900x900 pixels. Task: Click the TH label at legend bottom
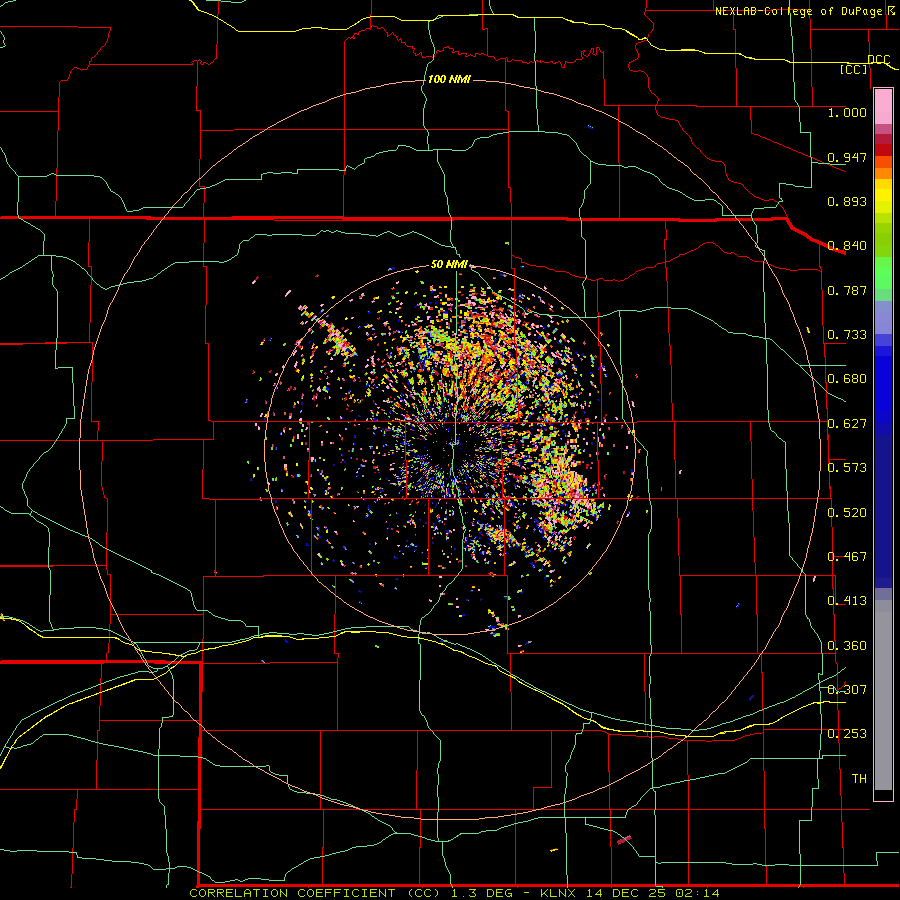point(859,779)
